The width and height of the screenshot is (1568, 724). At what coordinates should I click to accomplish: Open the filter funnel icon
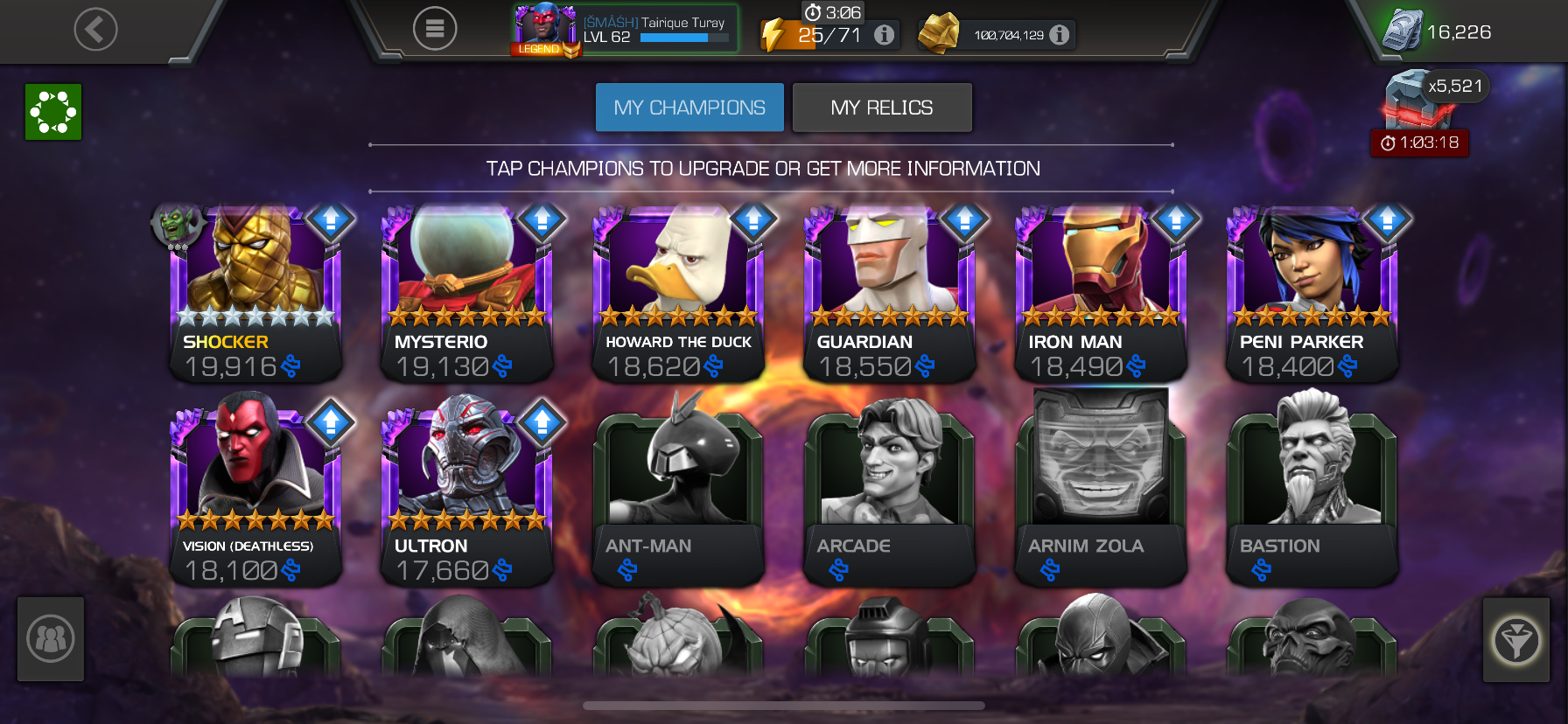1515,640
